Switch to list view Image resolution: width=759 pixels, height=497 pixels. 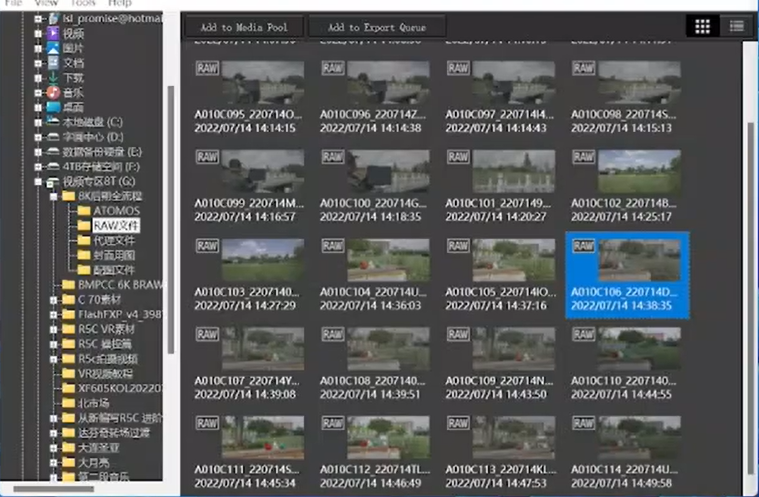pyautogui.click(x=736, y=26)
